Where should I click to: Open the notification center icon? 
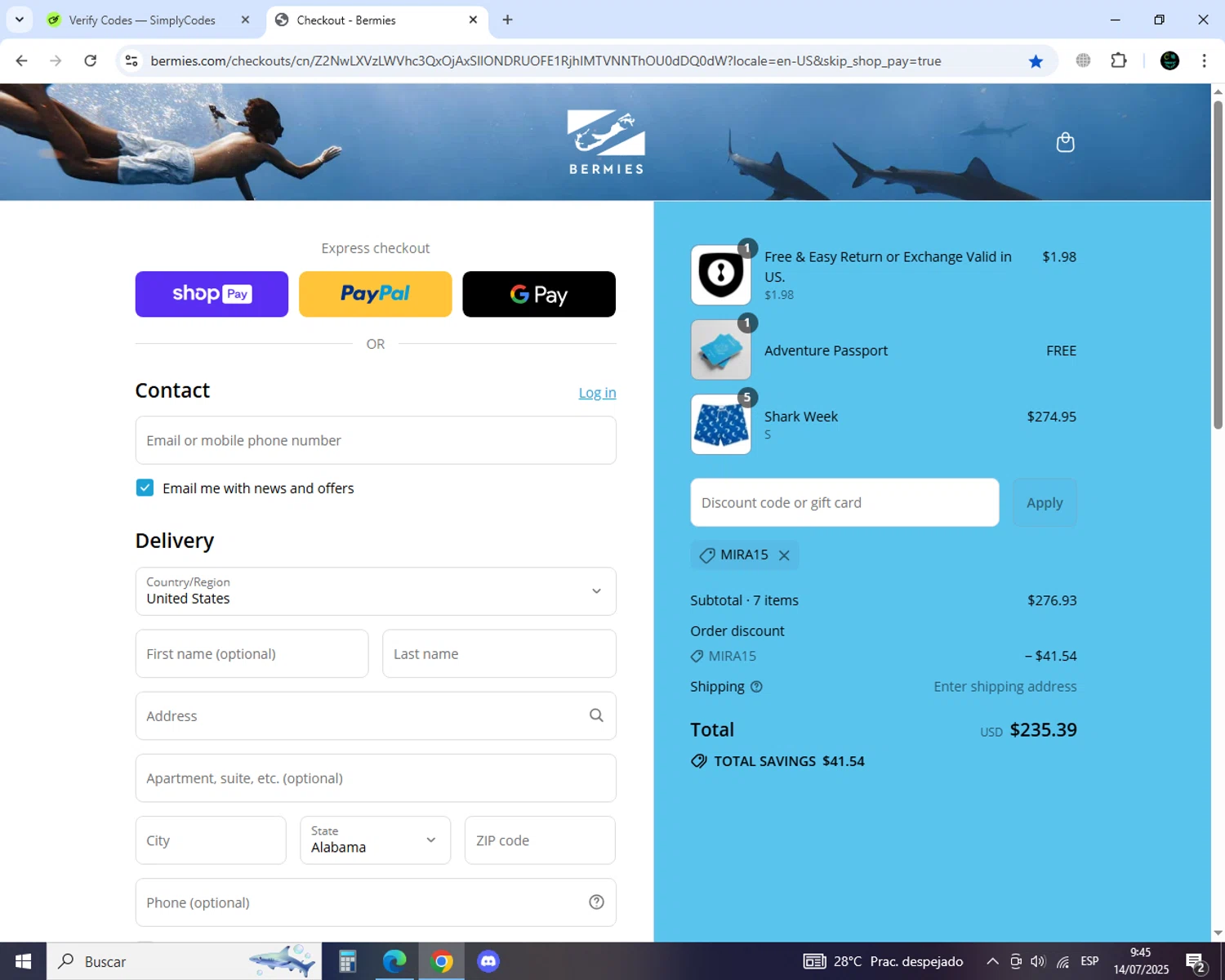click(x=1196, y=962)
